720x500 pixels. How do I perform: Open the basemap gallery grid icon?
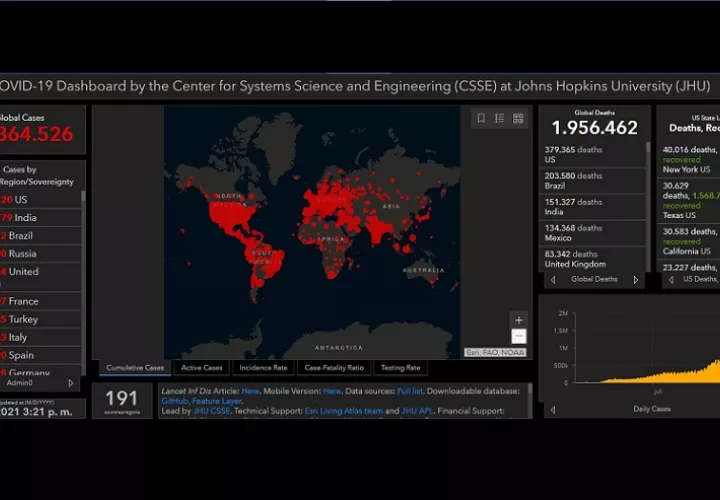[518, 118]
